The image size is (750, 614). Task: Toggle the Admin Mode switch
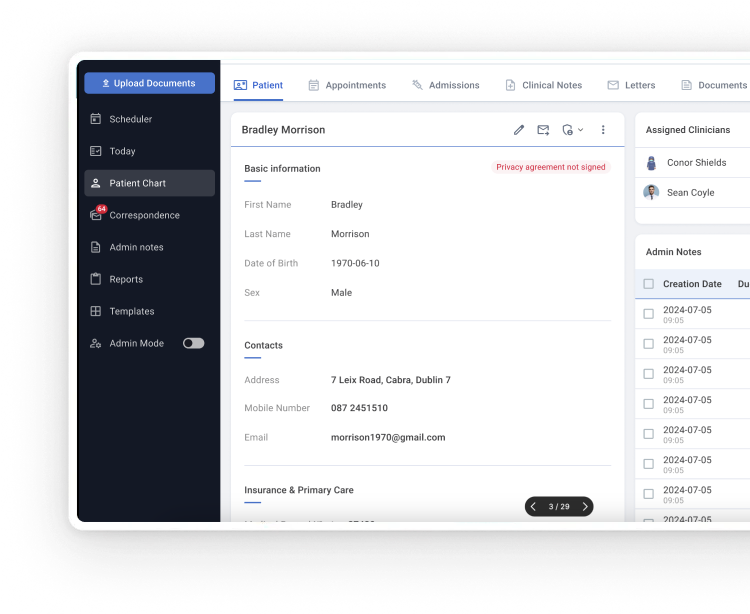(x=193, y=343)
